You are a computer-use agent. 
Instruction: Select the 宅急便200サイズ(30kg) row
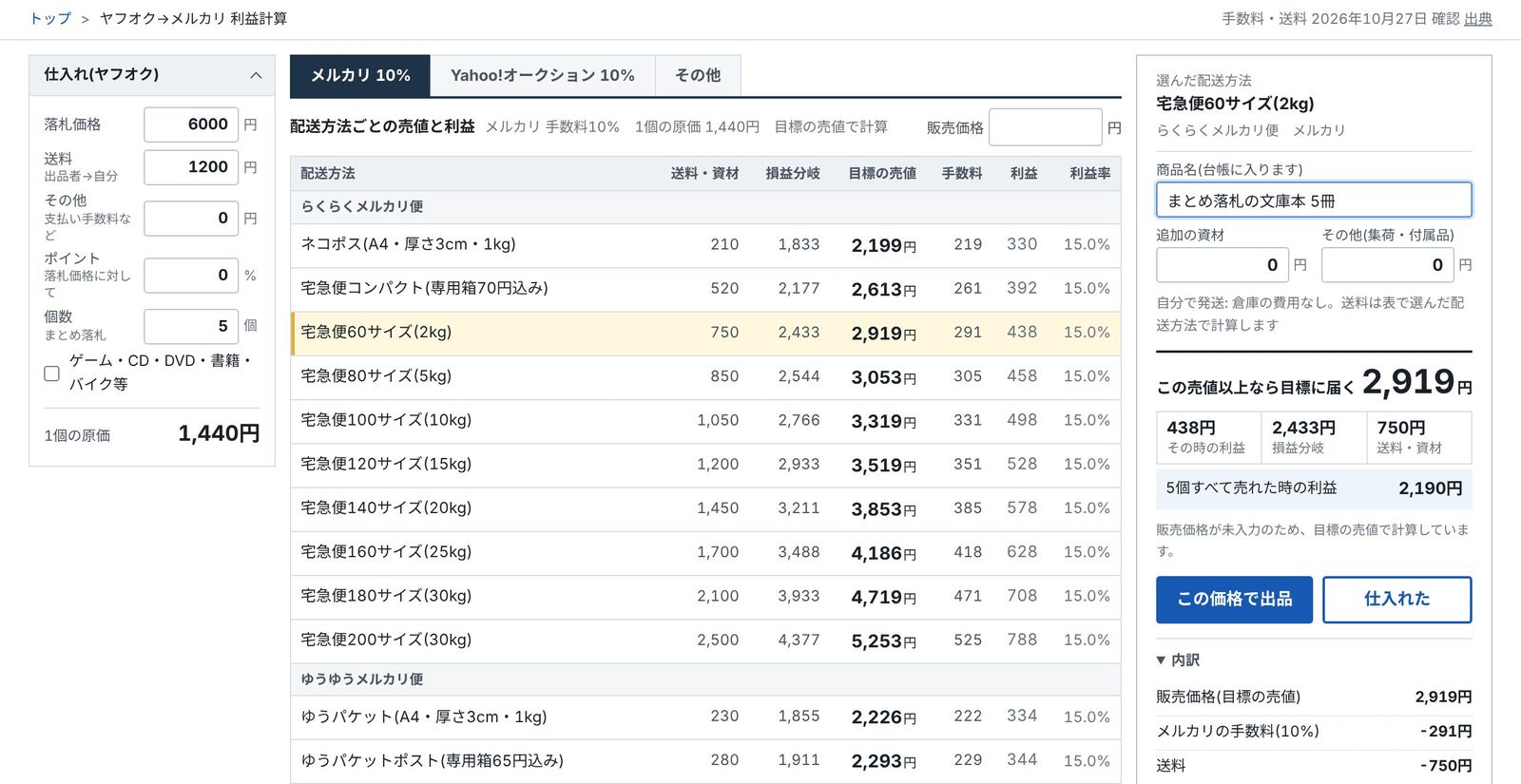pyautogui.click(x=705, y=641)
